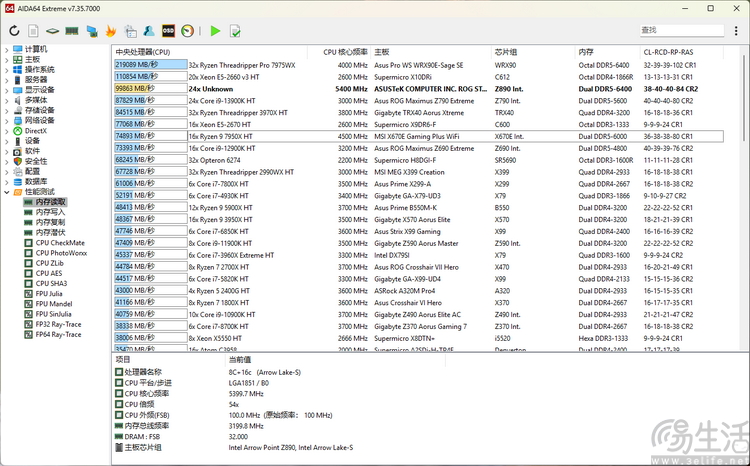This screenshot has width=750, height=466.
Task: Select 内存读取 benchmark item
Action: click(x=50, y=202)
